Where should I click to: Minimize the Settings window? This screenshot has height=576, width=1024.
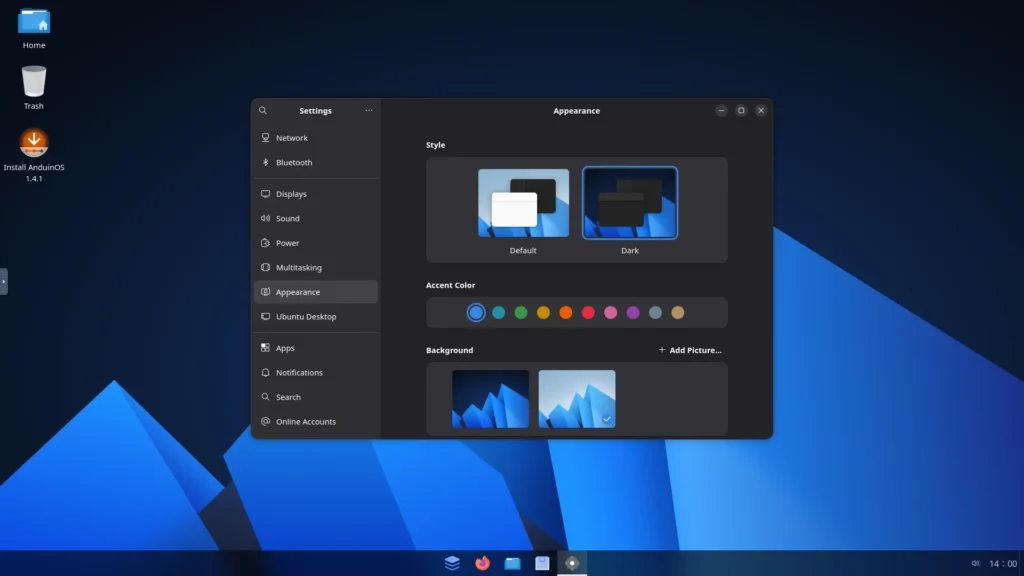(721, 110)
